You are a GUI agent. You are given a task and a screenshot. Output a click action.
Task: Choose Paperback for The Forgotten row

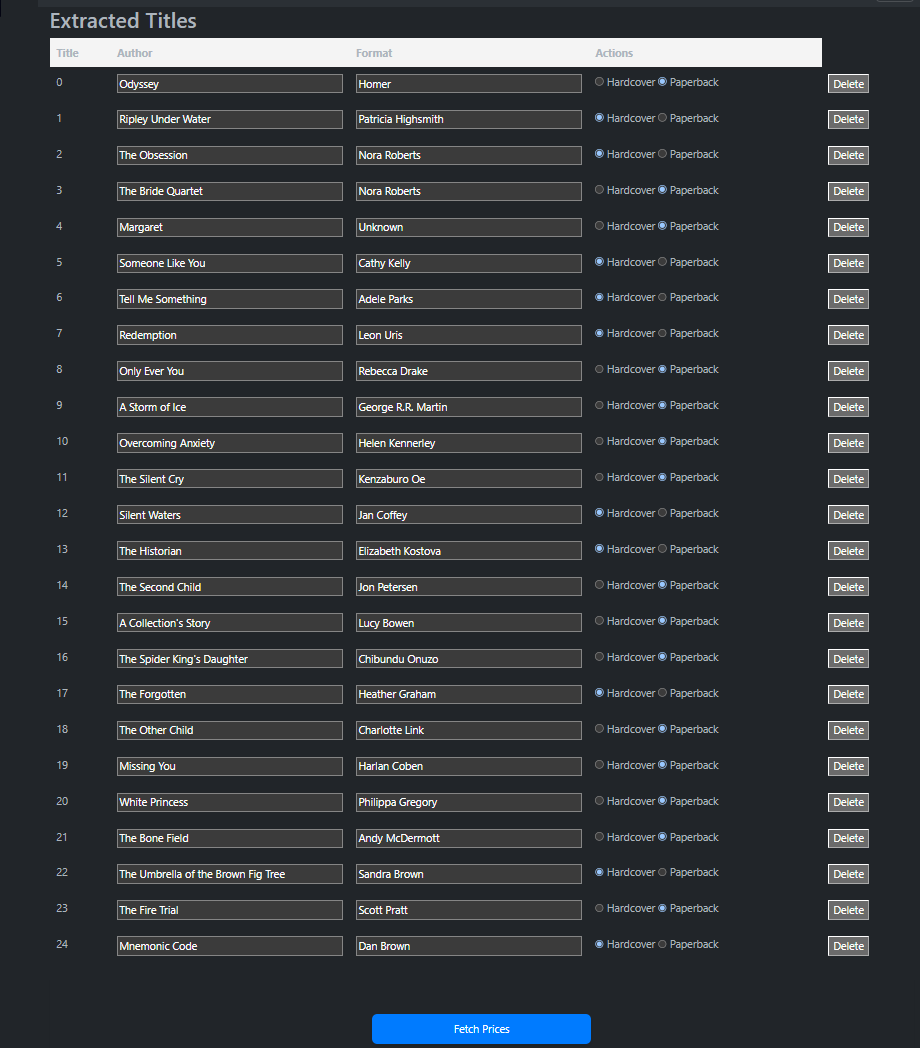click(662, 693)
